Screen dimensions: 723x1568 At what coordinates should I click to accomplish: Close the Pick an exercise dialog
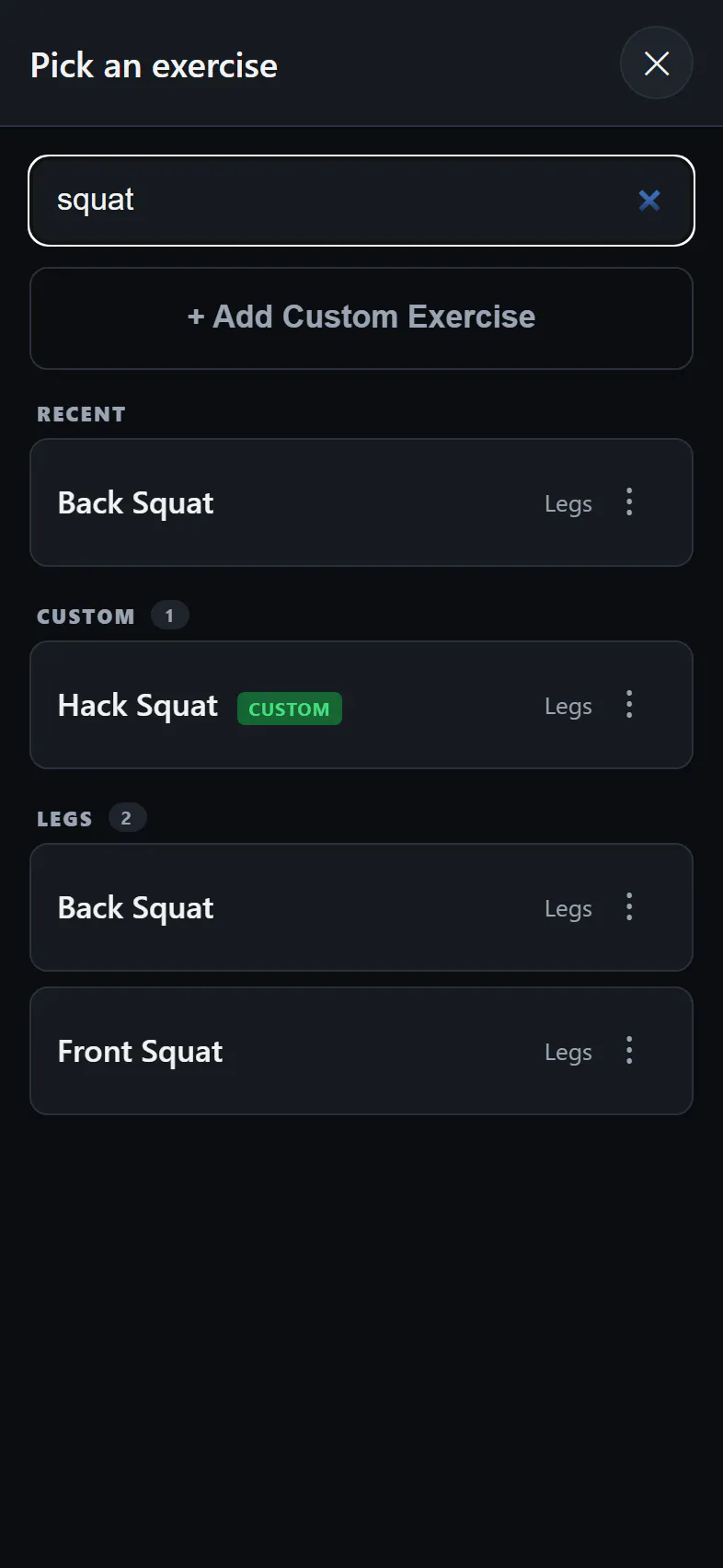point(656,63)
